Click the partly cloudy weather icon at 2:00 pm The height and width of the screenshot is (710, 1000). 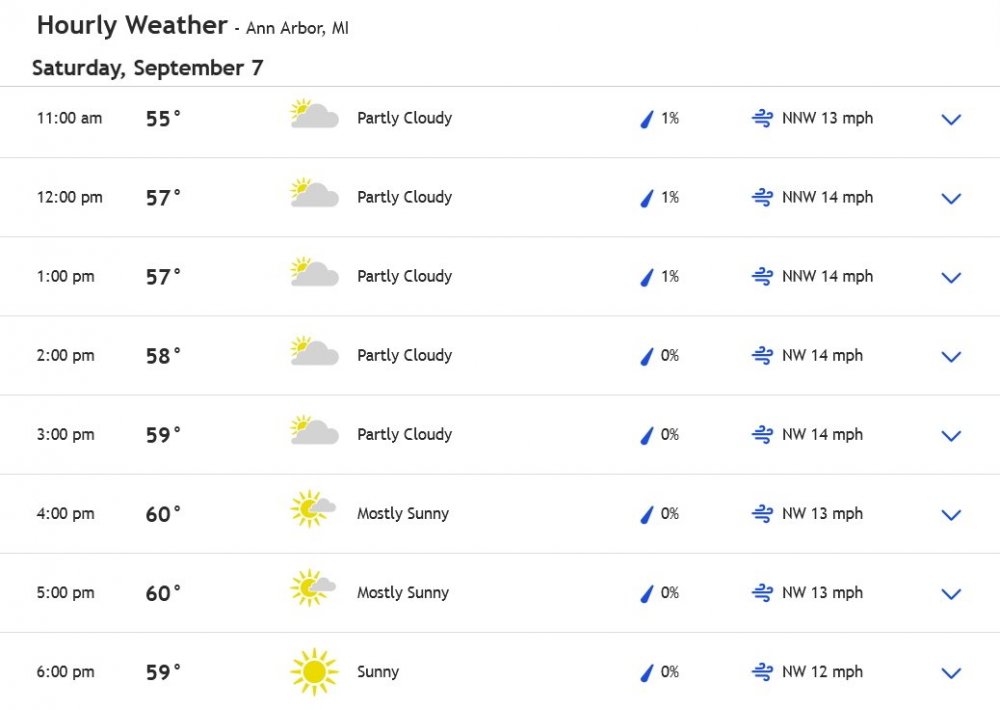point(313,351)
